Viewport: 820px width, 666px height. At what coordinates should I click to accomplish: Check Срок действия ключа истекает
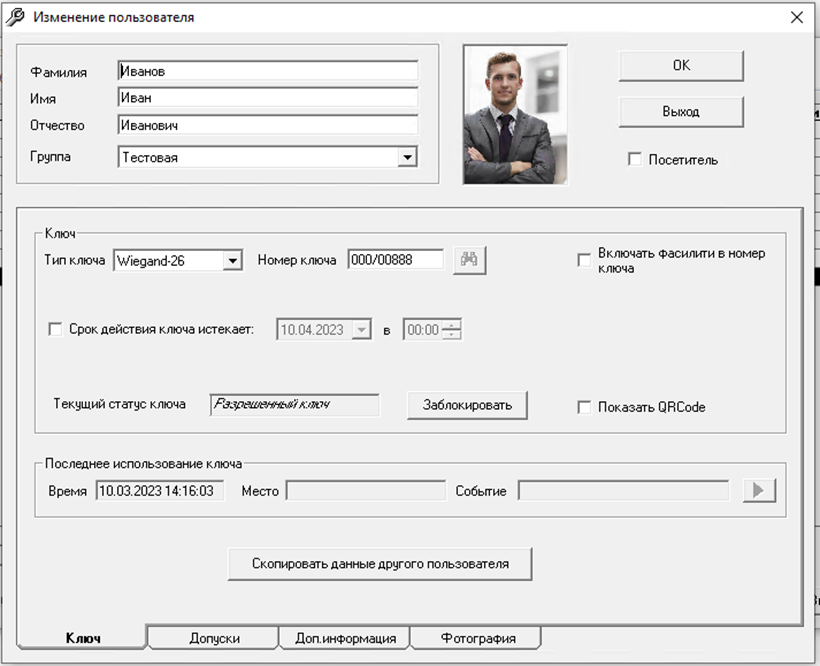(56, 329)
